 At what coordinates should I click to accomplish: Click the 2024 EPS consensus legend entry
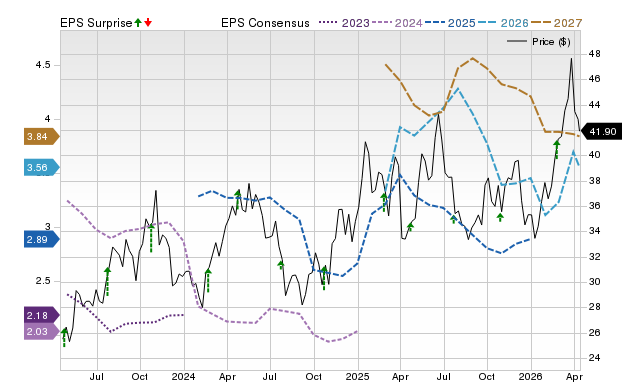397,23
